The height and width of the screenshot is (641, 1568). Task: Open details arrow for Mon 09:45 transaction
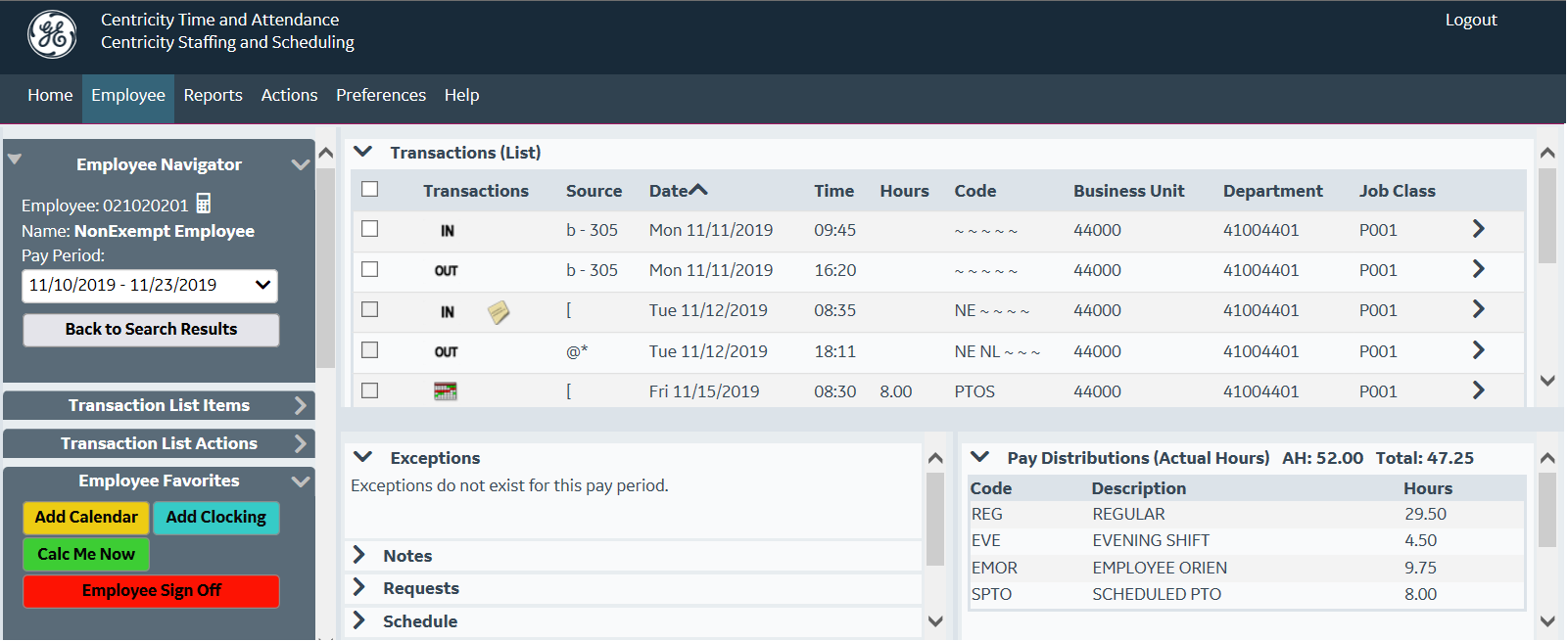click(x=1478, y=229)
